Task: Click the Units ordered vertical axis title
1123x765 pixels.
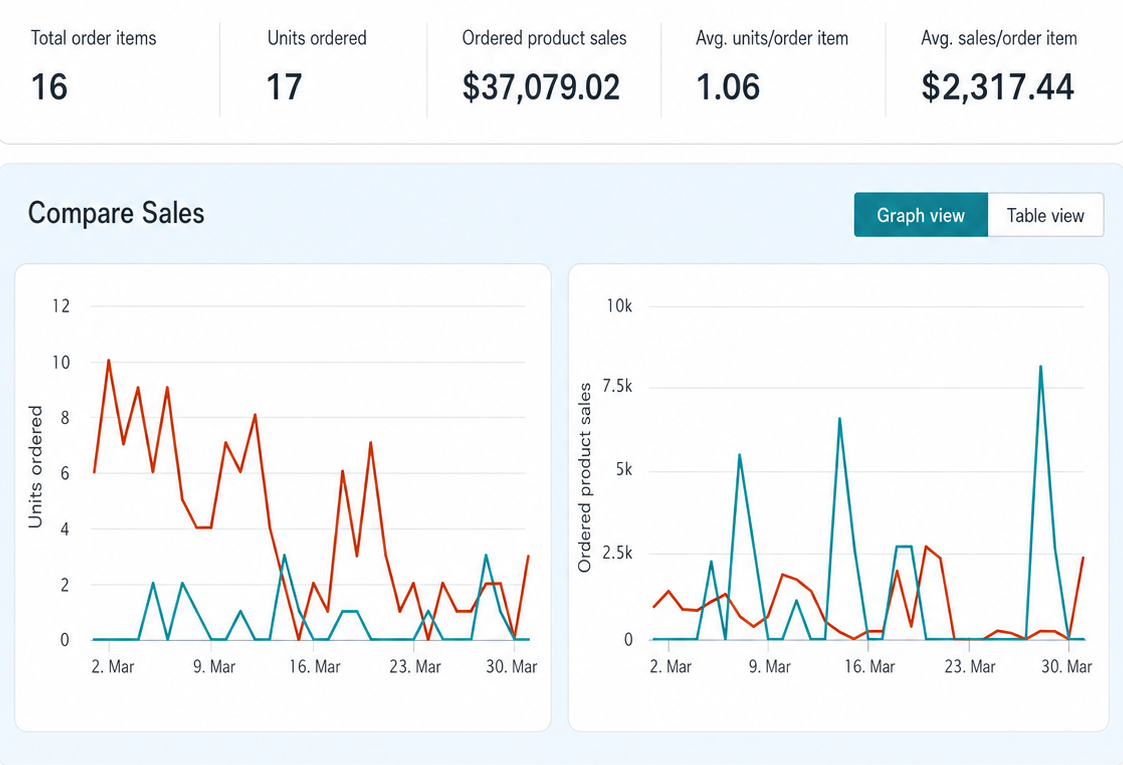Action: point(35,467)
